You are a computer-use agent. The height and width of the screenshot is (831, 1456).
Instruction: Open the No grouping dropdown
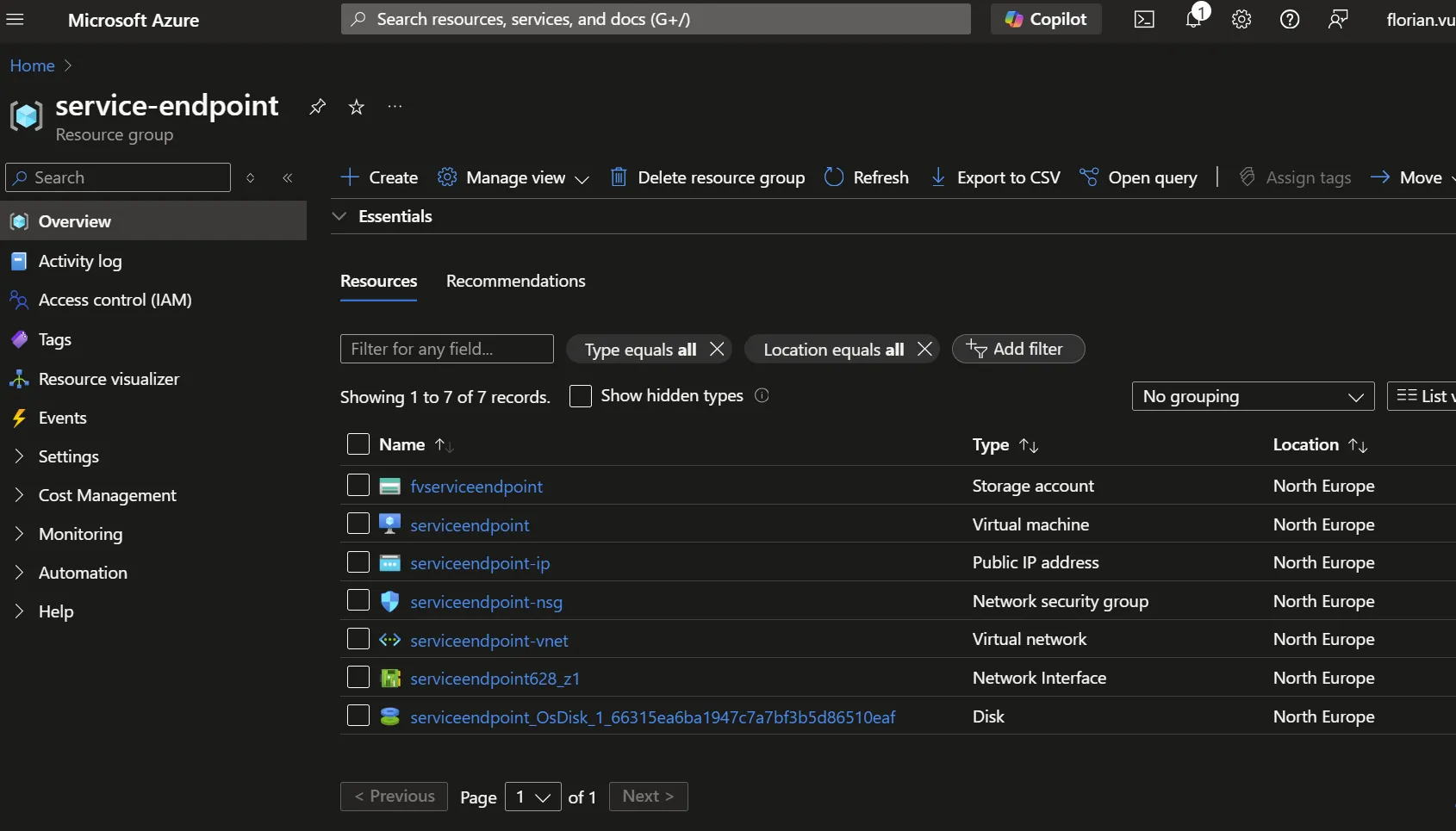point(1253,396)
